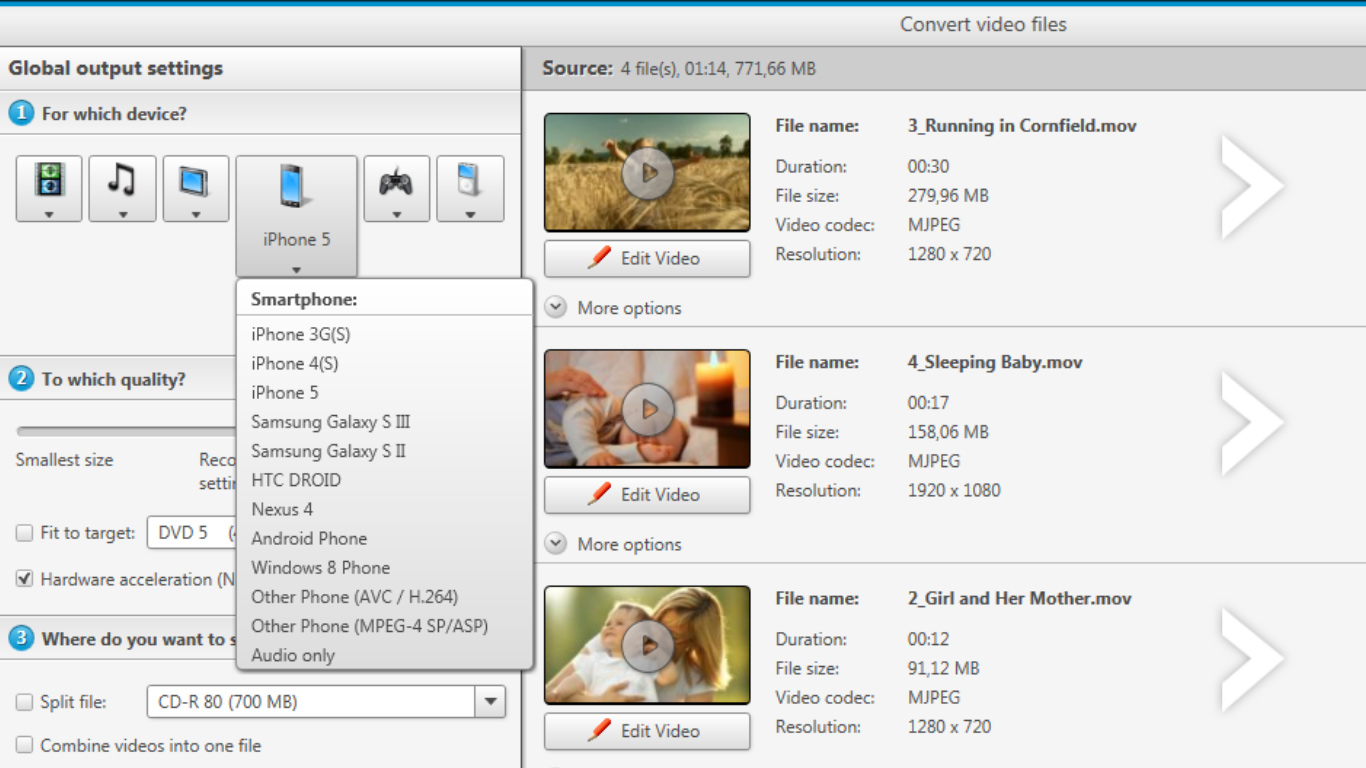Click Edit Video for Girl and Her Mother
This screenshot has width=1366, height=768.
coord(647,731)
